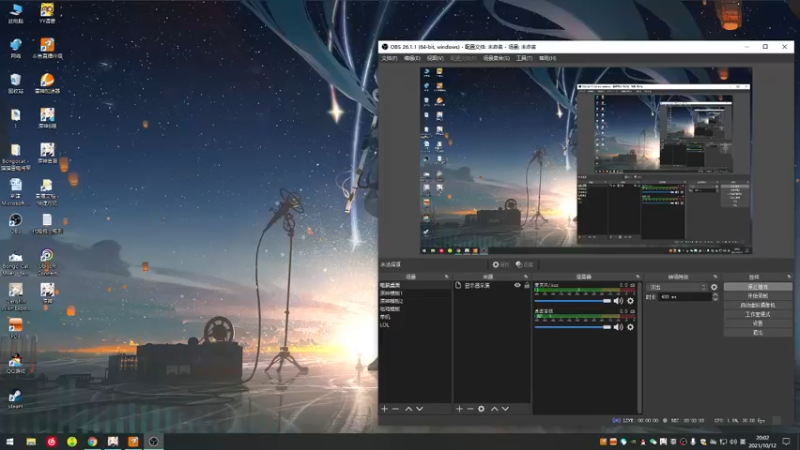Click the Exit button in the Controls dock
The image size is (800, 450).
click(x=758, y=333)
